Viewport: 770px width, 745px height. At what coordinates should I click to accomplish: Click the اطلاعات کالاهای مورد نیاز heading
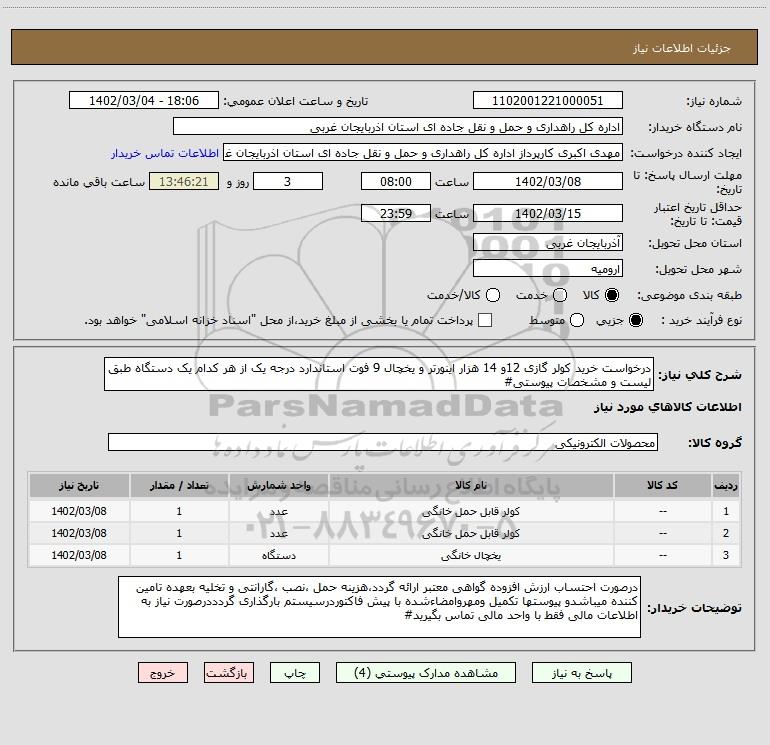coord(667,407)
